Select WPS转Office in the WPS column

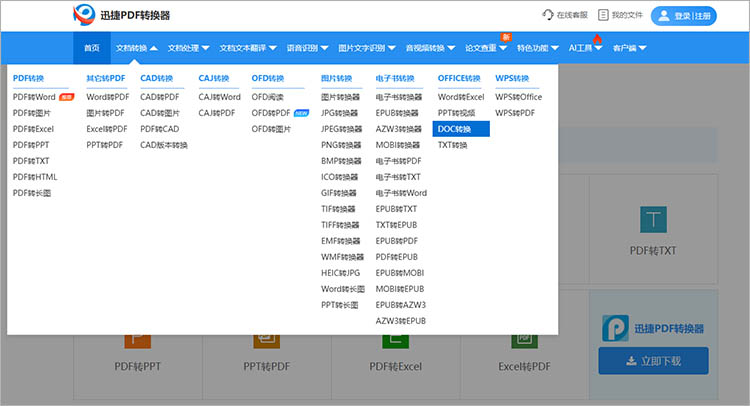tap(518, 97)
